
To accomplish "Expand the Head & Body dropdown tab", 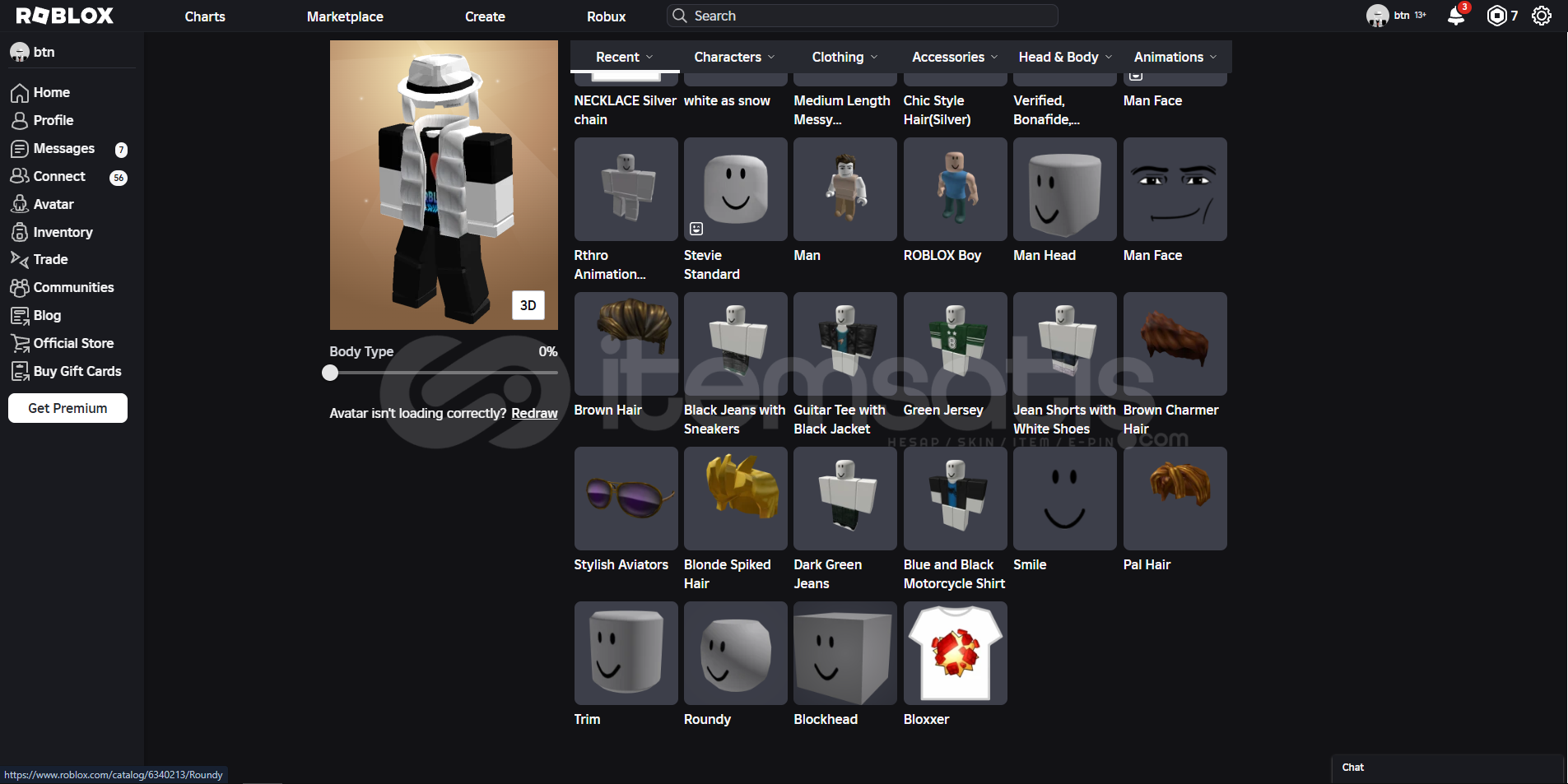I will click(1065, 57).
